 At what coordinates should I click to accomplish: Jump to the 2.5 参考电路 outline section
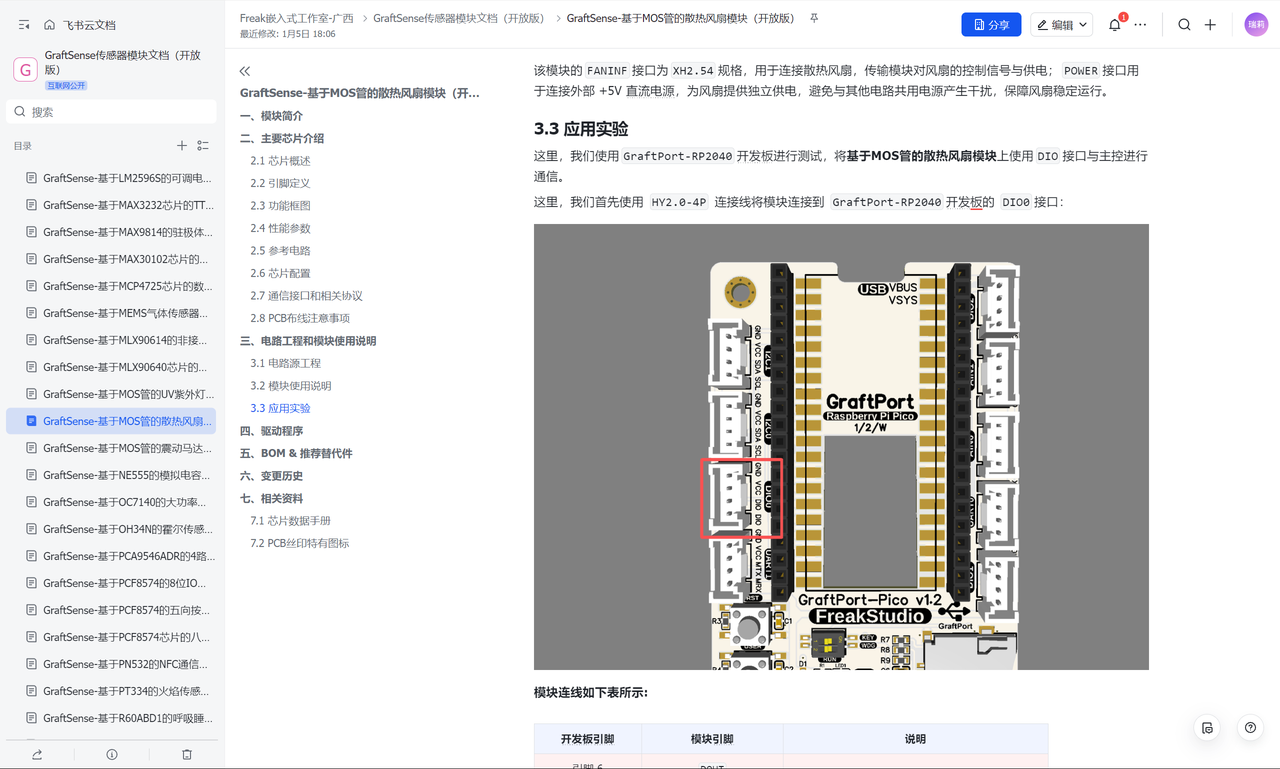click(x=280, y=251)
